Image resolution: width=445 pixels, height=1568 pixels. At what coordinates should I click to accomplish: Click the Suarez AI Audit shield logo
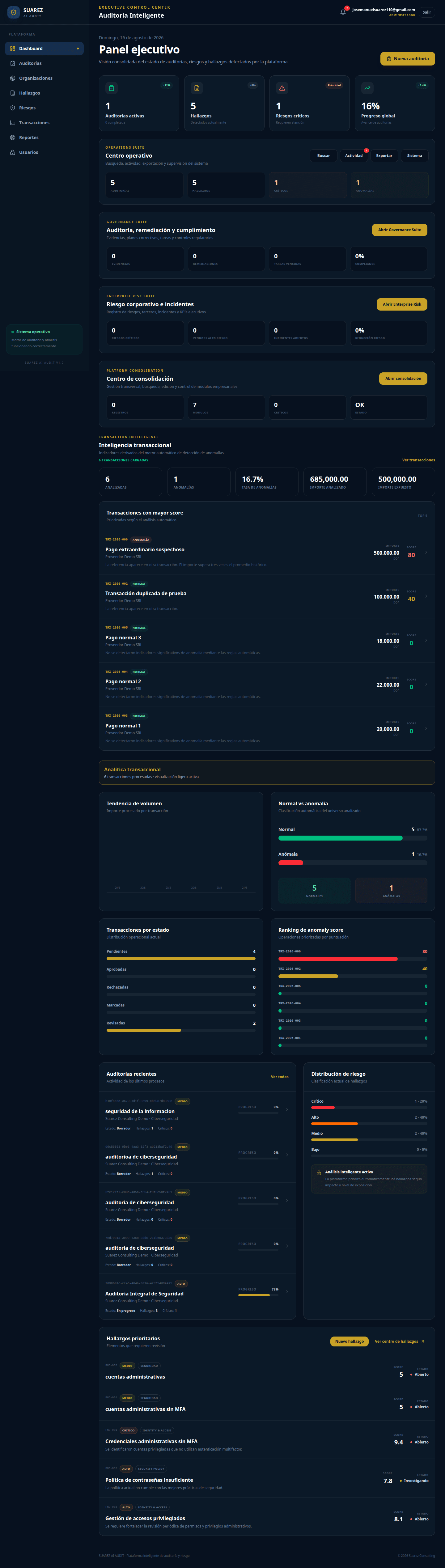[13, 12]
